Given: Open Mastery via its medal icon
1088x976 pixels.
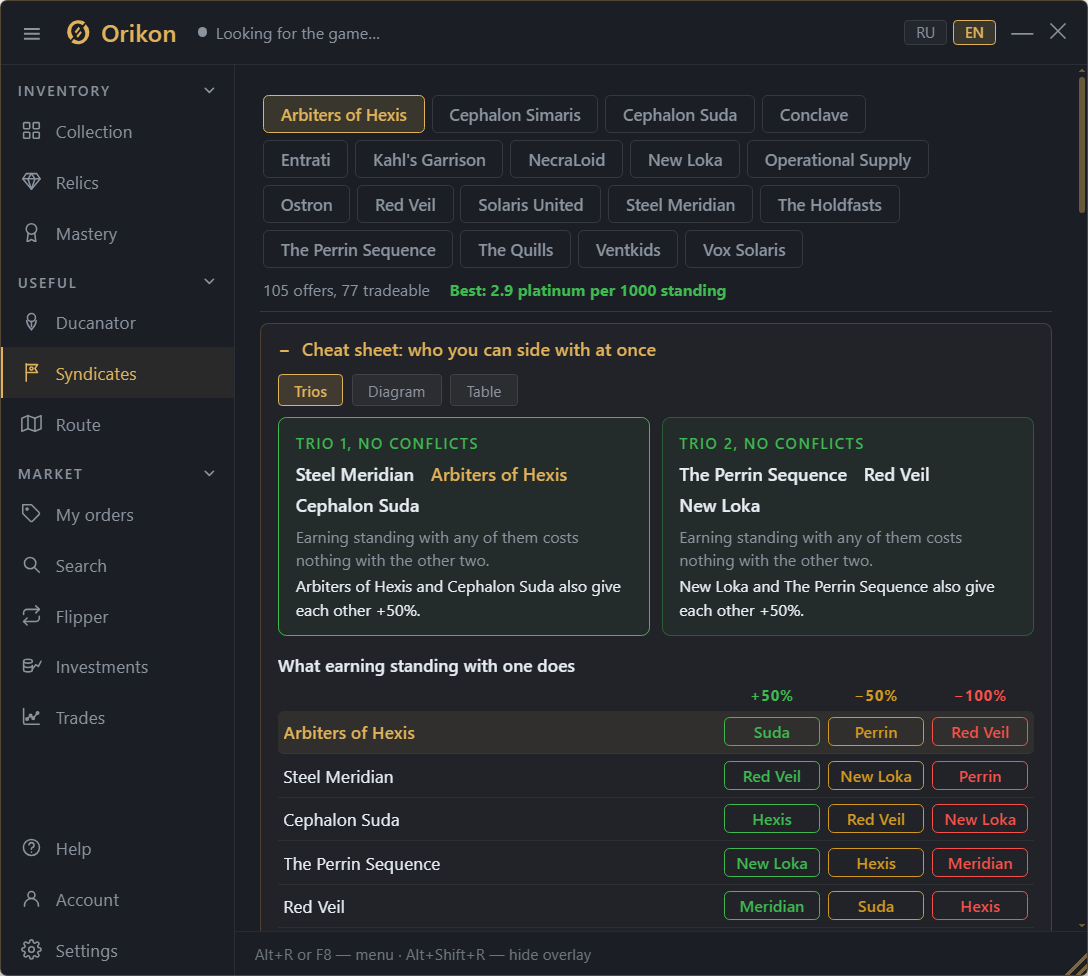Looking at the screenshot, I should [x=31, y=233].
